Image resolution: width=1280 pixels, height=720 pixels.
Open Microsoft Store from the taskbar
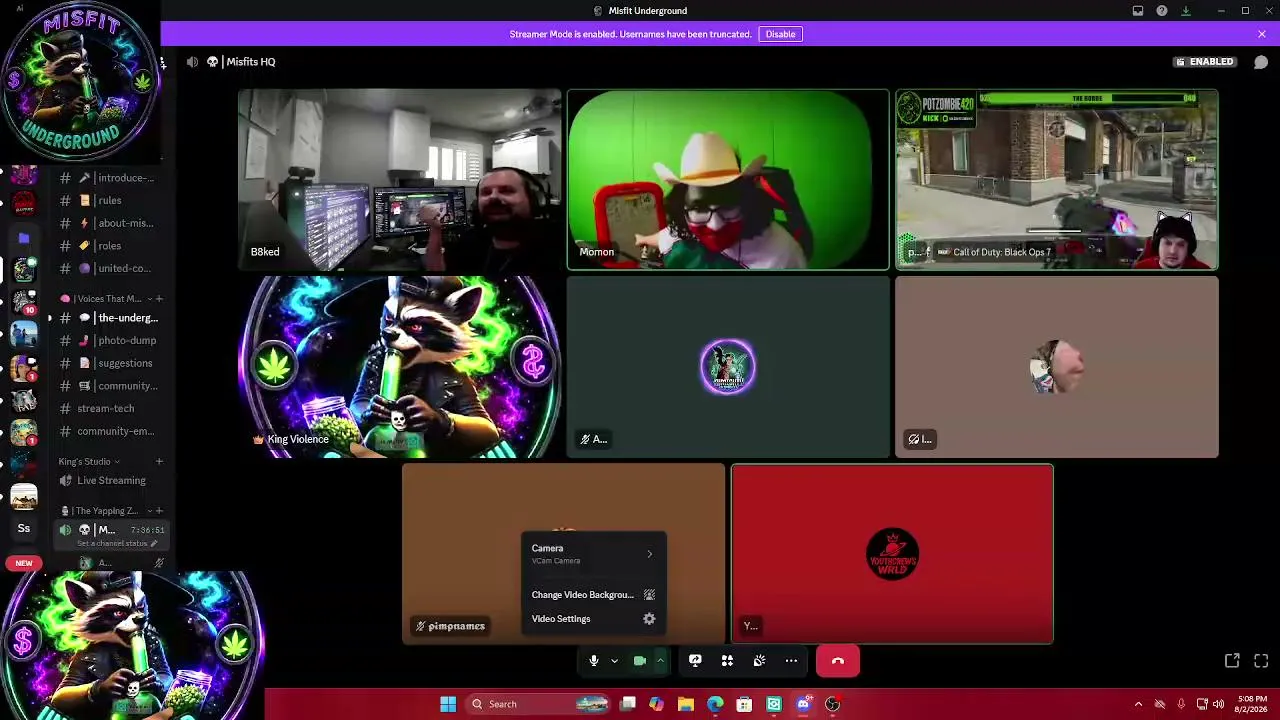(744, 704)
